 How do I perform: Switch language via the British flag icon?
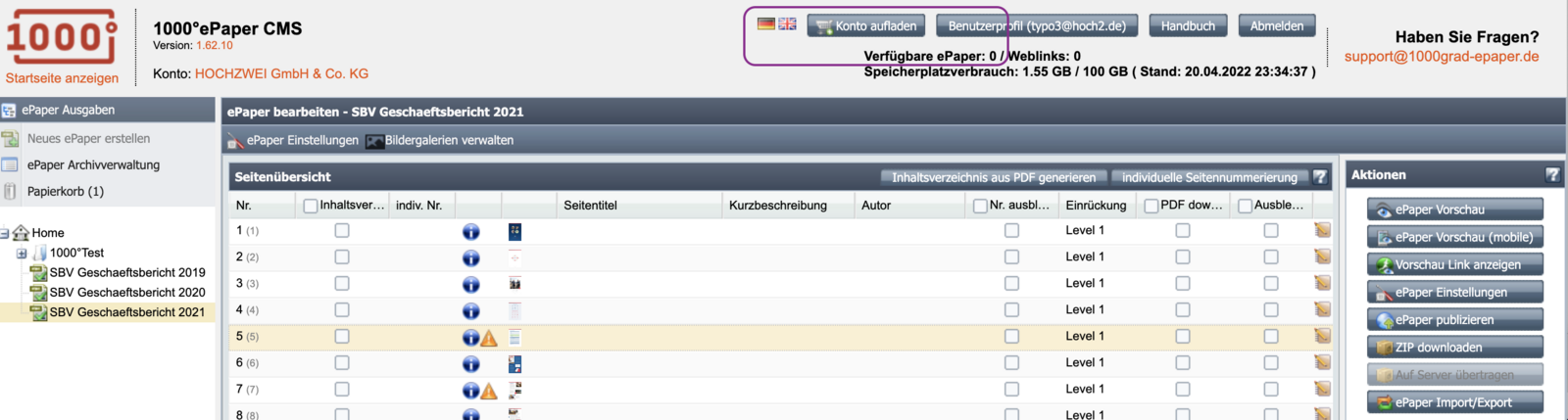point(787,23)
